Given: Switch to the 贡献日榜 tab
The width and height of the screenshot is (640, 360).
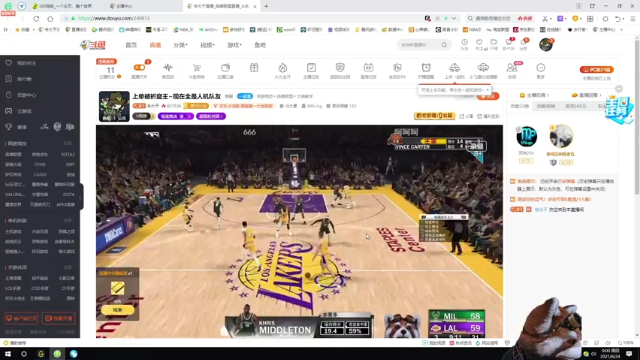Looking at the screenshot, I should 520,106.
